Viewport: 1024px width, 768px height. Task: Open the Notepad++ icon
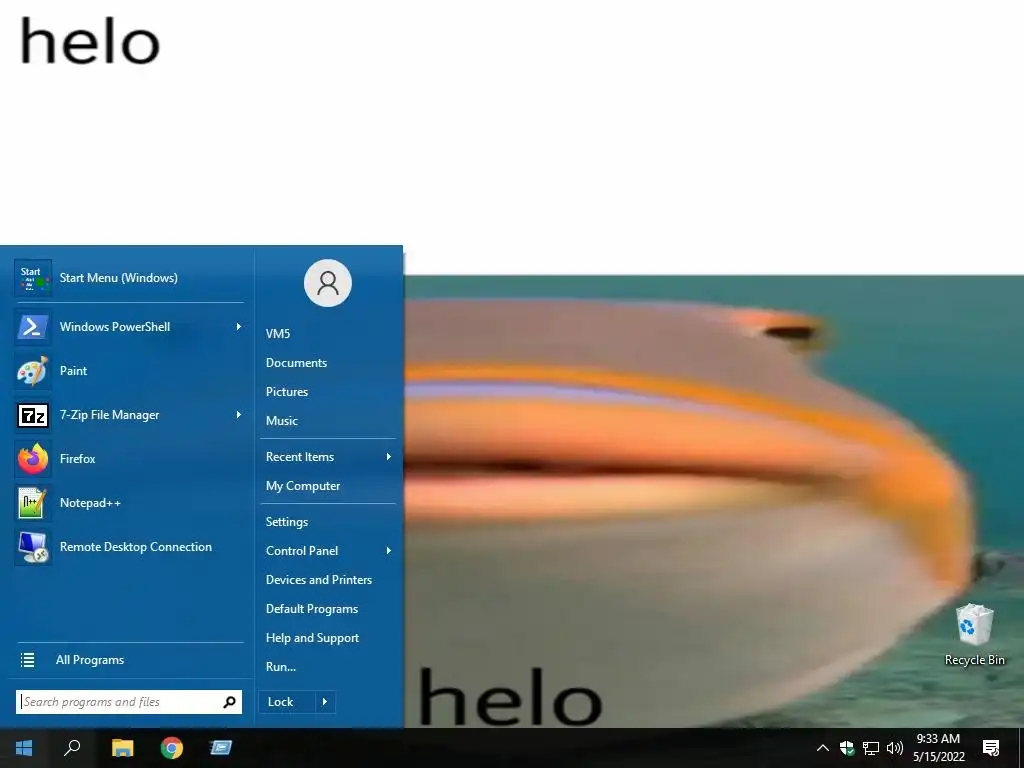[33, 503]
